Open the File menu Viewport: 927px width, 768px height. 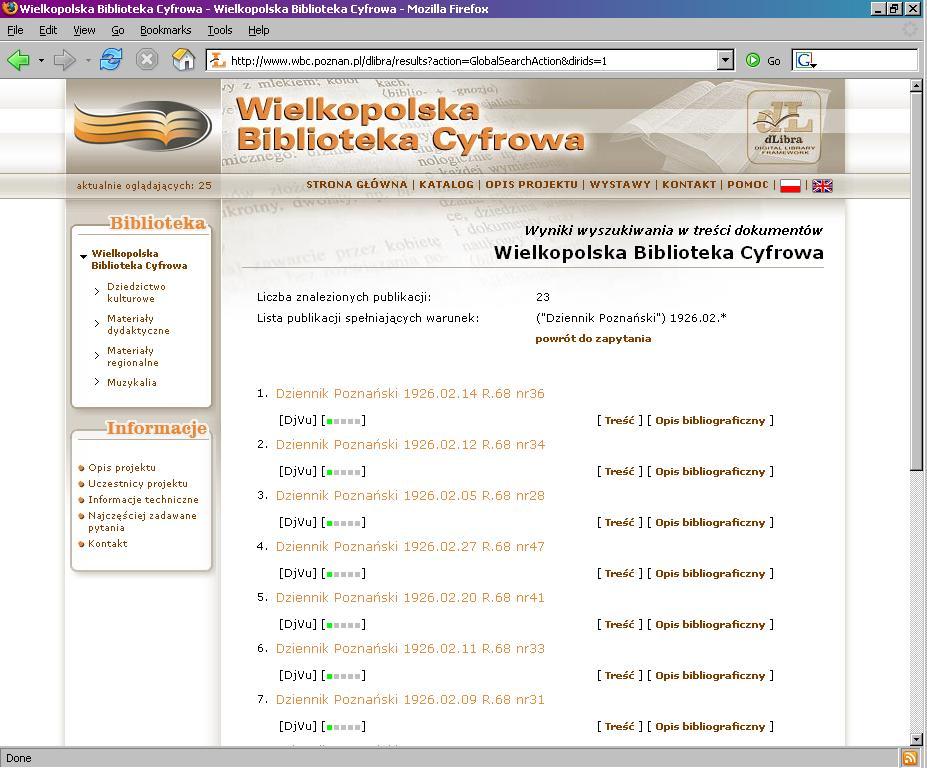[15, 30]
